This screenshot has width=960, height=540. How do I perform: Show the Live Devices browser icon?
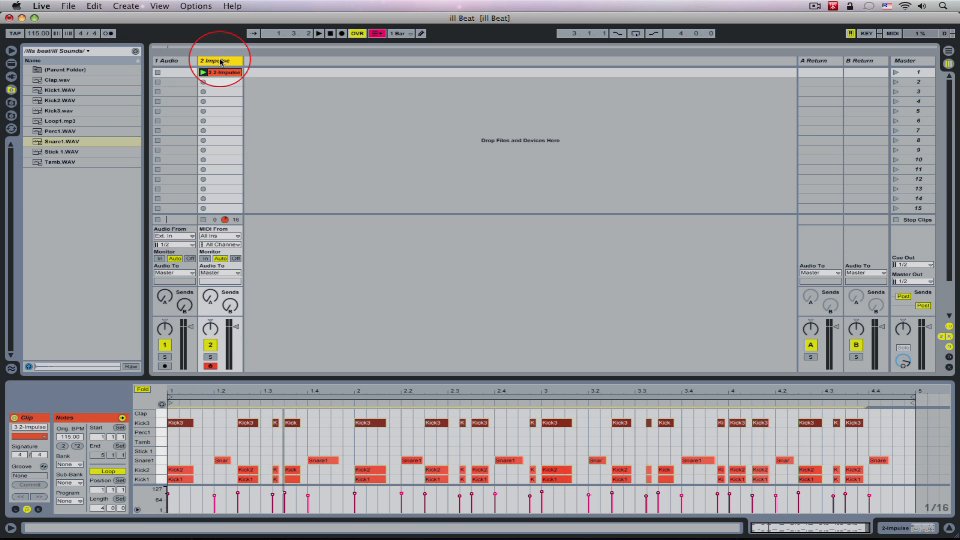tap(11, 64)
